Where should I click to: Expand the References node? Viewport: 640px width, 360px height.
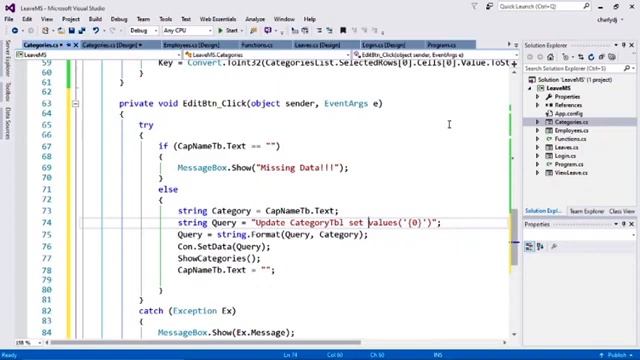(x=538, y=105)
